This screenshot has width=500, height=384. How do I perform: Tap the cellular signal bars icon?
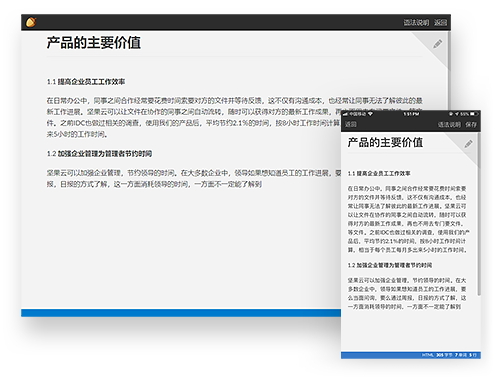pyautogui.click(x=345, y=114)
